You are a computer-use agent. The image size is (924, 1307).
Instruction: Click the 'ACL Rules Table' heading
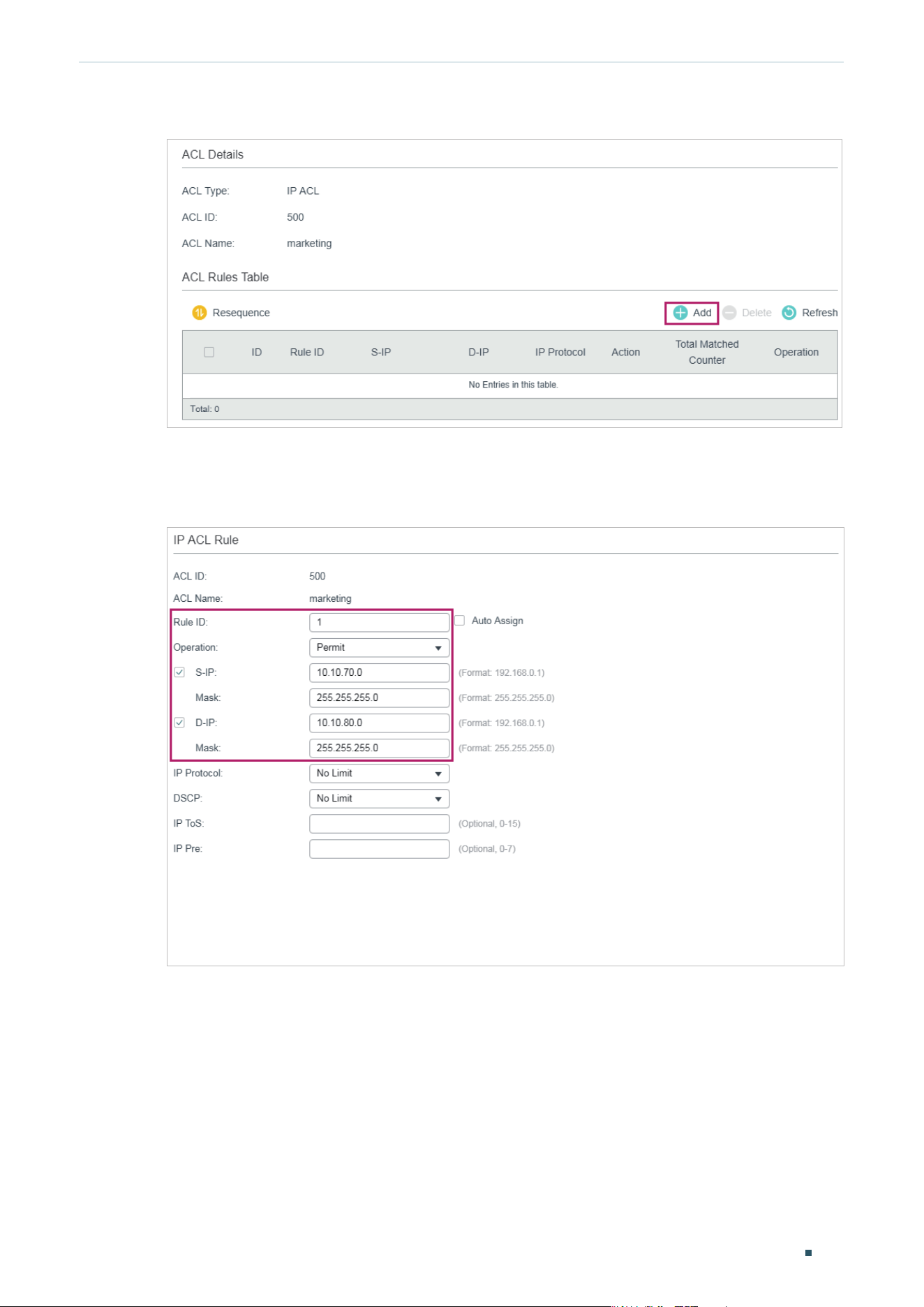pyautogui.click(x=225, y=277)
